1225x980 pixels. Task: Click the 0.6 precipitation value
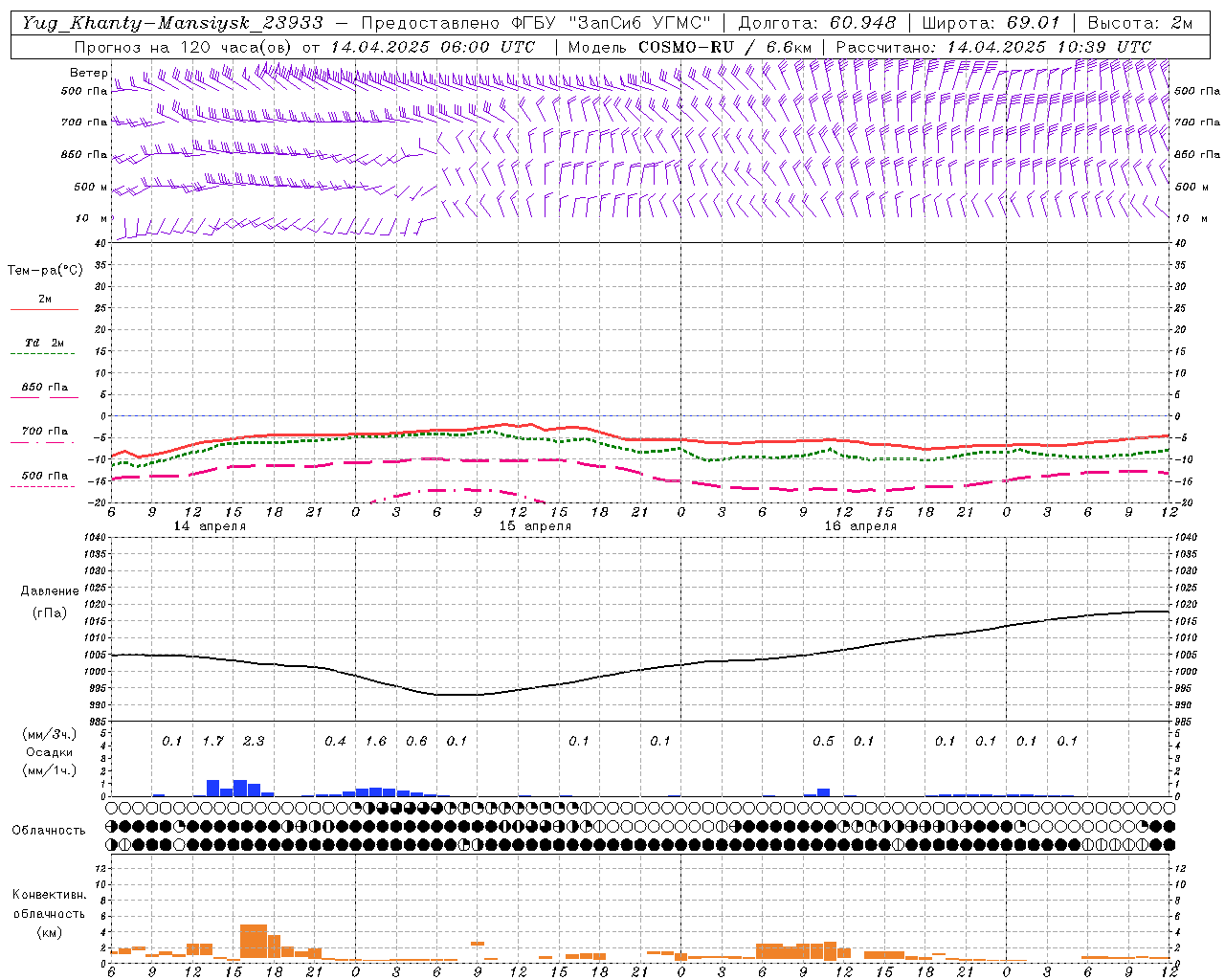point(416,741)
